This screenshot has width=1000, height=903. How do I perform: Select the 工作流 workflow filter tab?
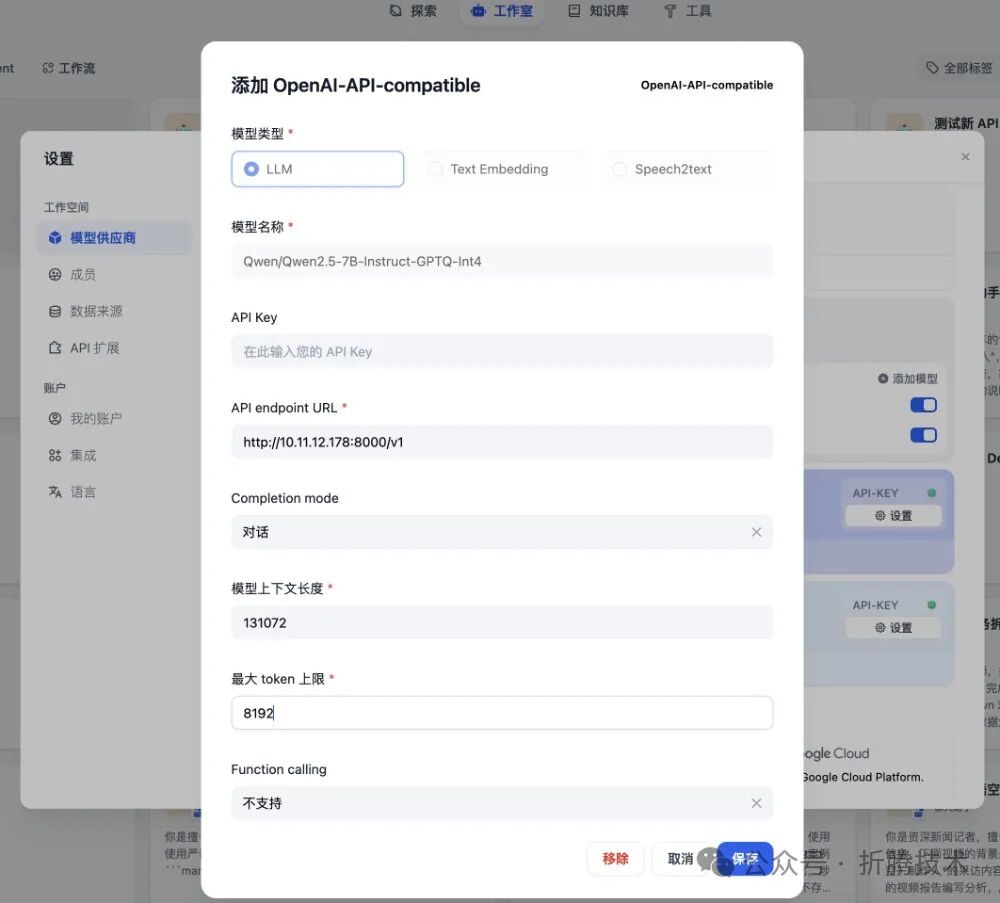[x=69, y=68]
